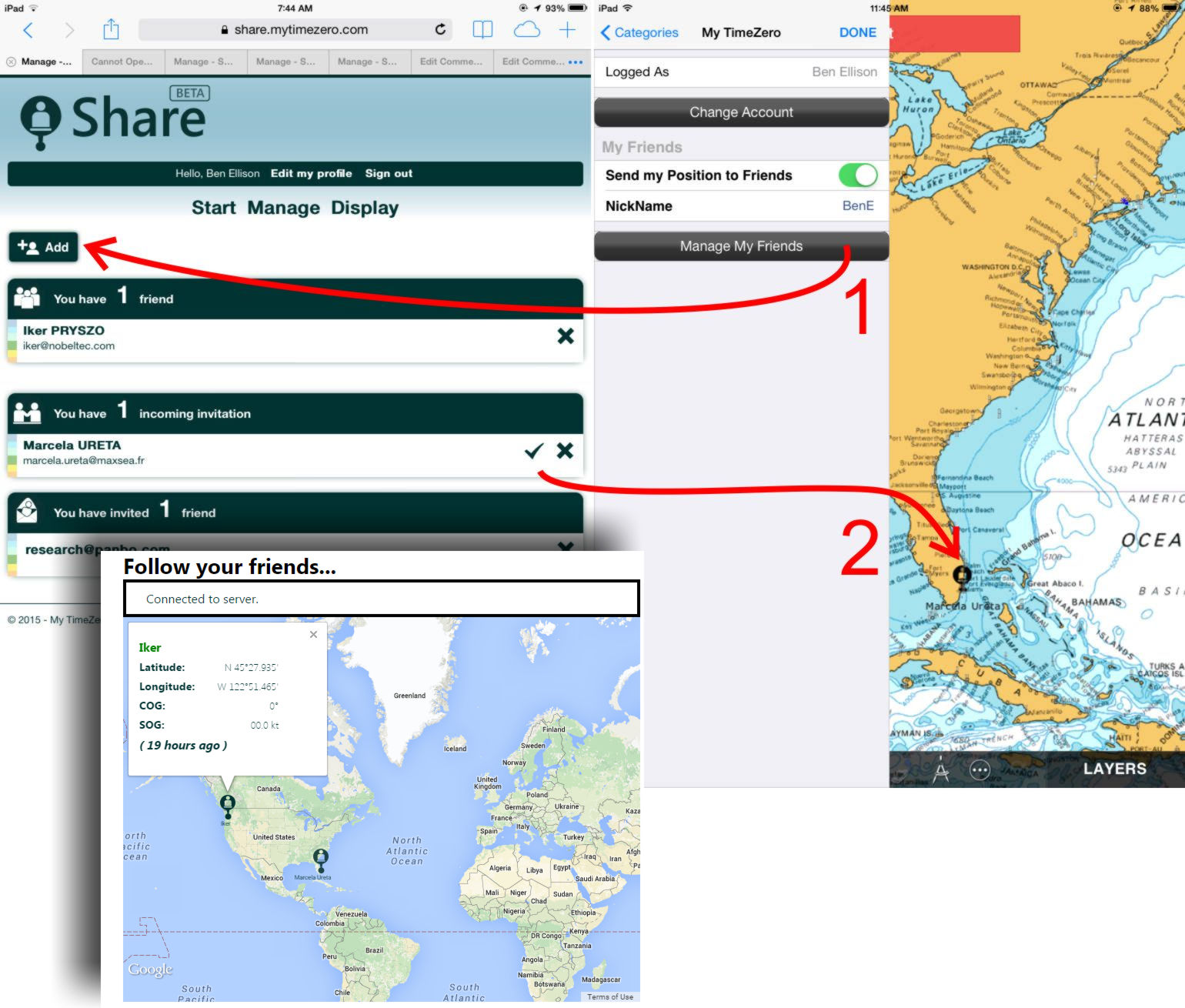Tap the share.mytimezero.com address field
Image resolution: width=1185 pixels, height=1008 pixels.
tap(295, 29)
